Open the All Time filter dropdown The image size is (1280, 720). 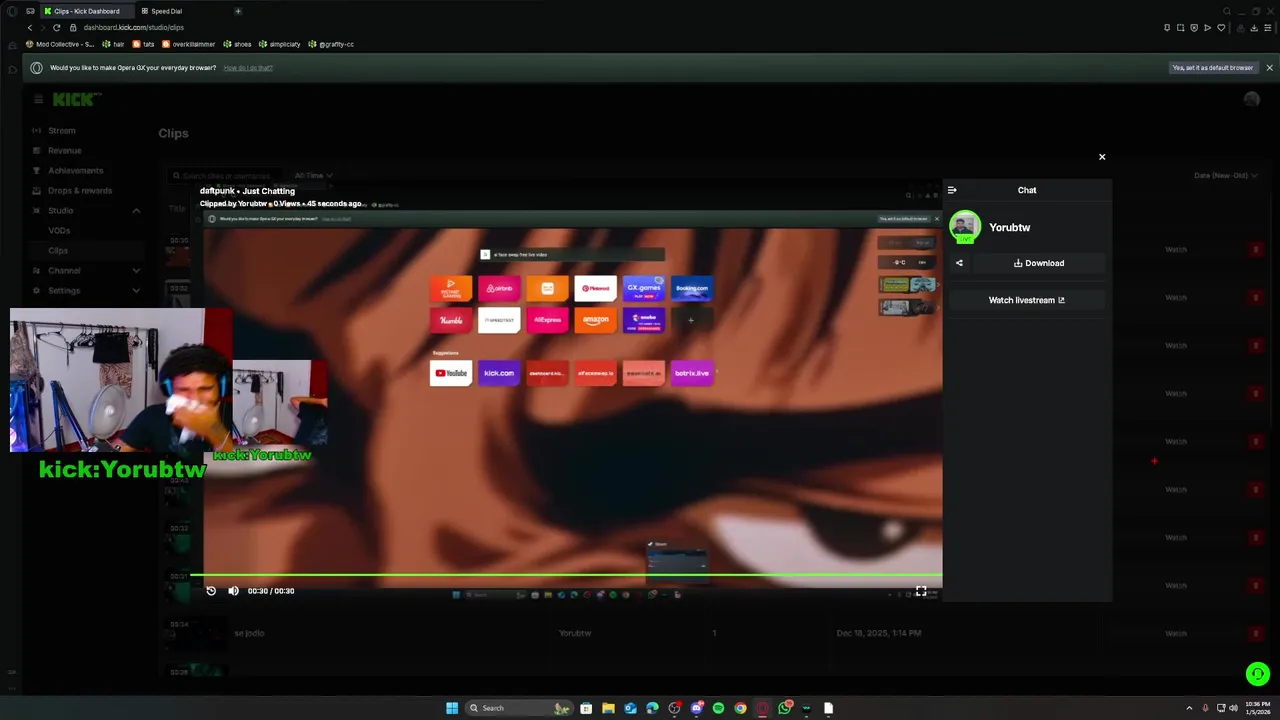(x=313, y=176)
